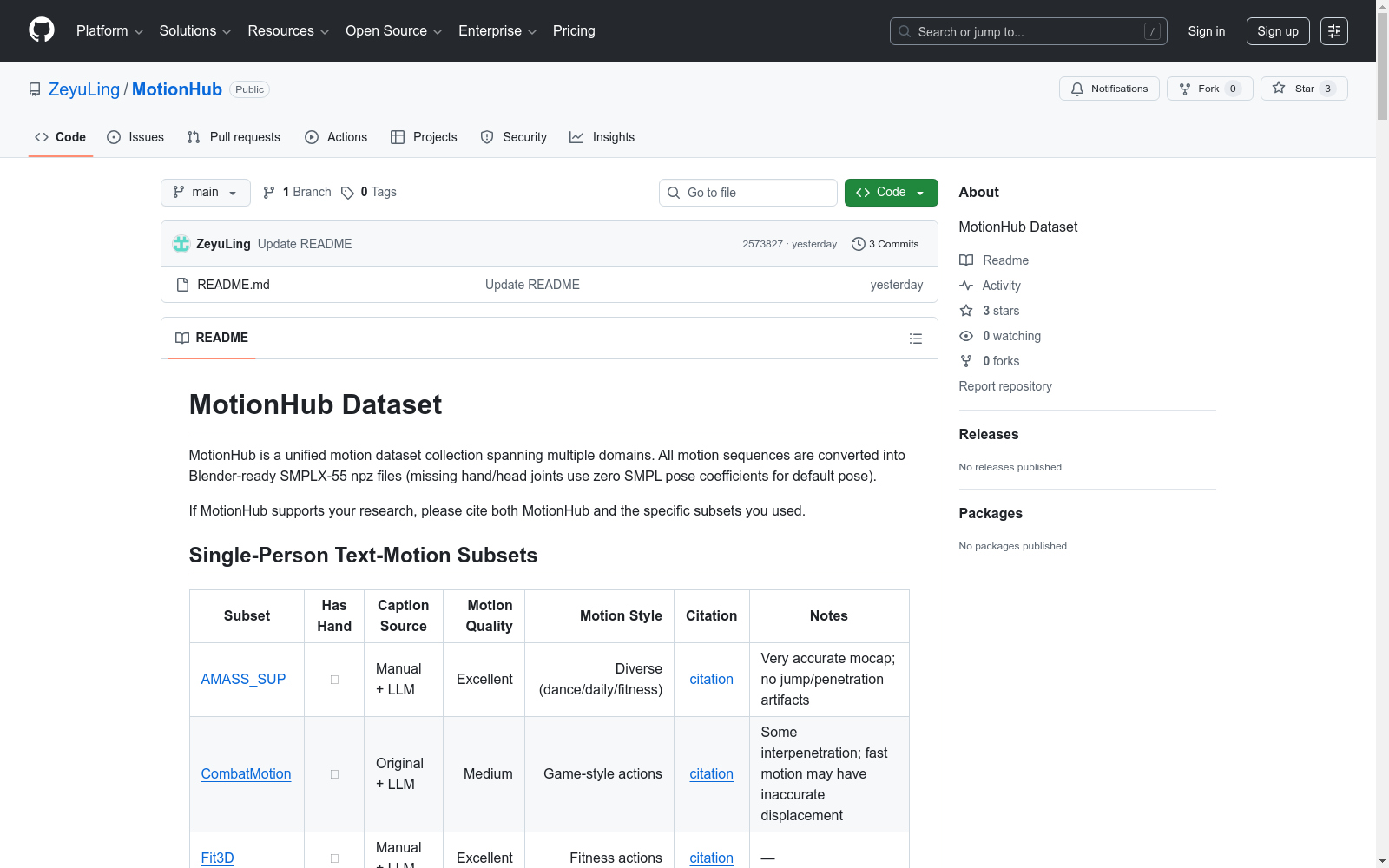Click the notifications bell icon

(x=1077, y=89)
